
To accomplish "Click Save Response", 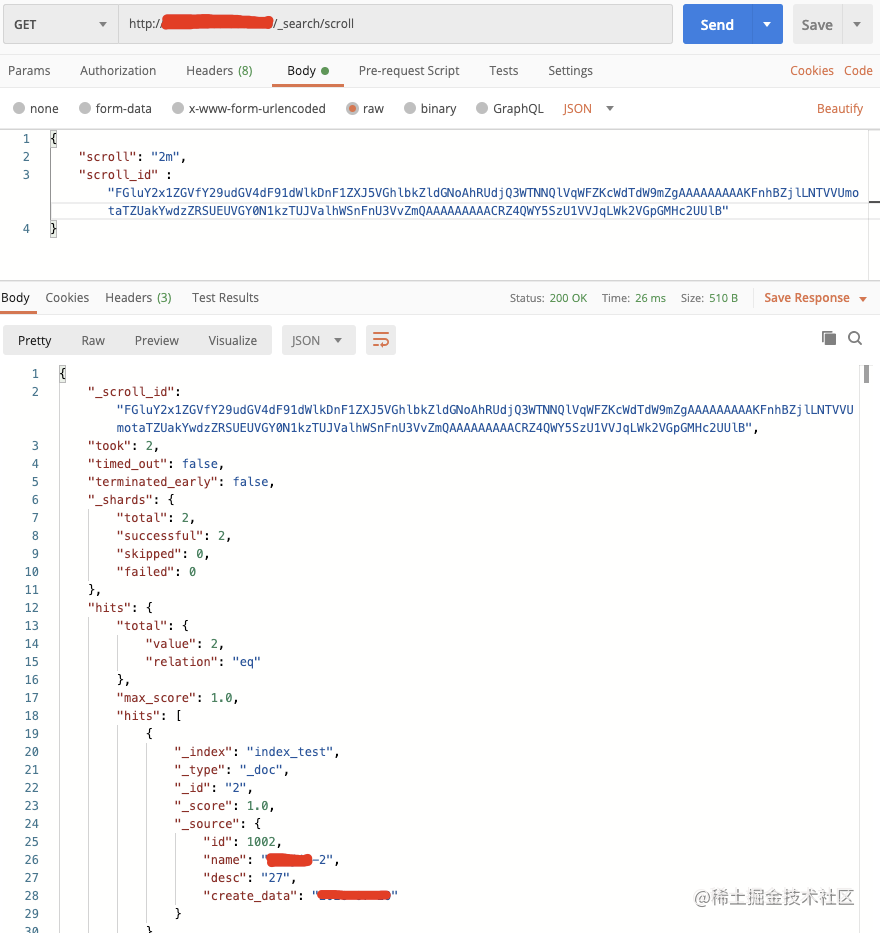I will click(807, 298).
